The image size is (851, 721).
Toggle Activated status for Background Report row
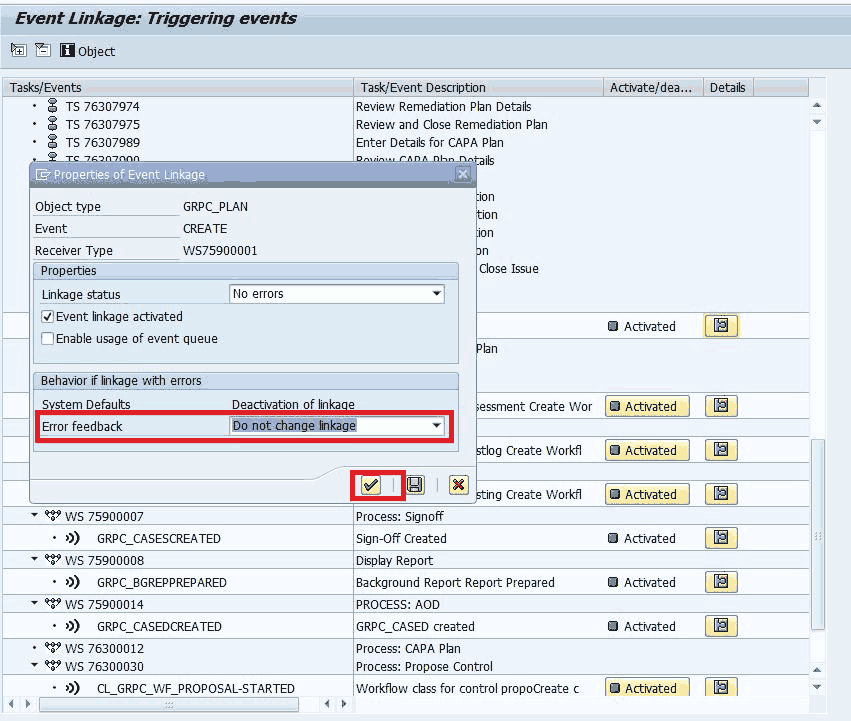642,583
